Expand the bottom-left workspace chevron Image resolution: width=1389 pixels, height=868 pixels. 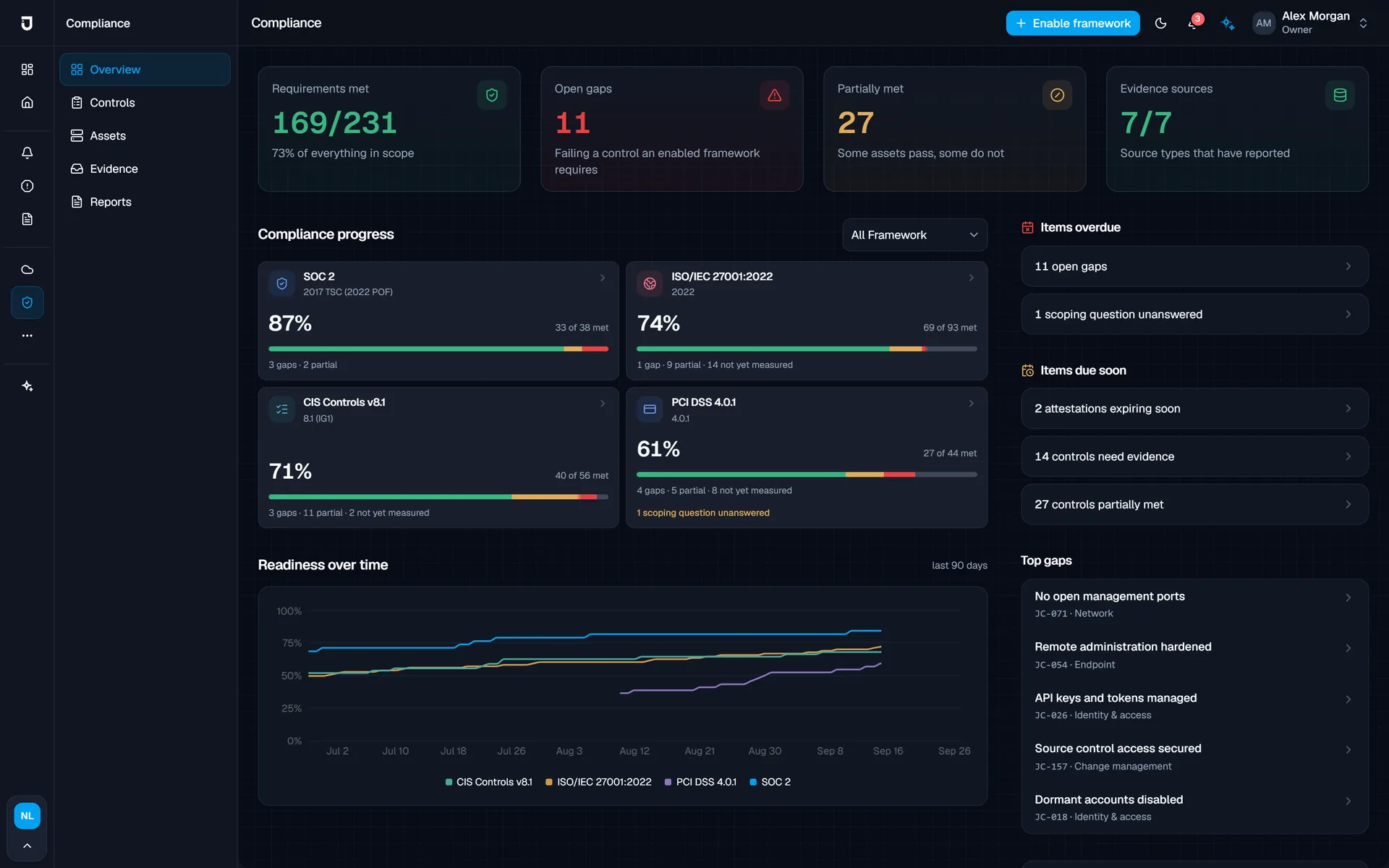27,846
